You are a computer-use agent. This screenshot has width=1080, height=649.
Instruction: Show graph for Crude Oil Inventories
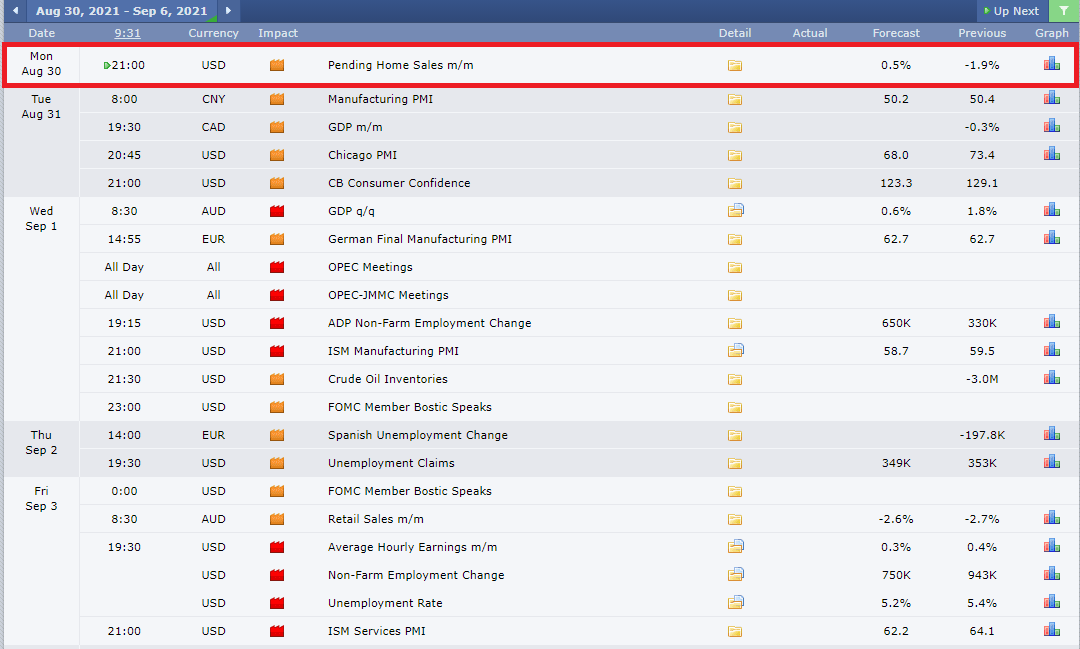tap(1052, 378)
